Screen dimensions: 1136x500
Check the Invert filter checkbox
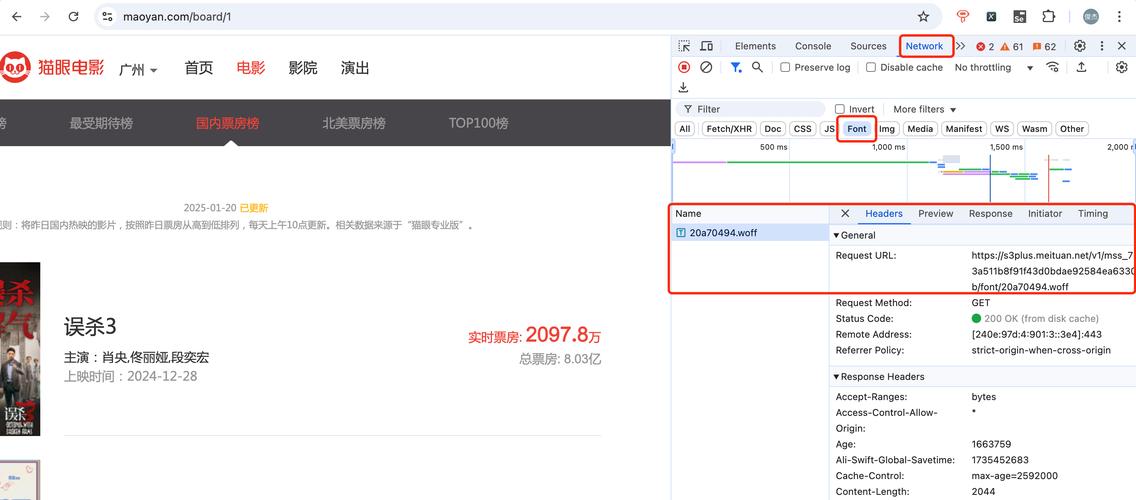coord(840,109)
